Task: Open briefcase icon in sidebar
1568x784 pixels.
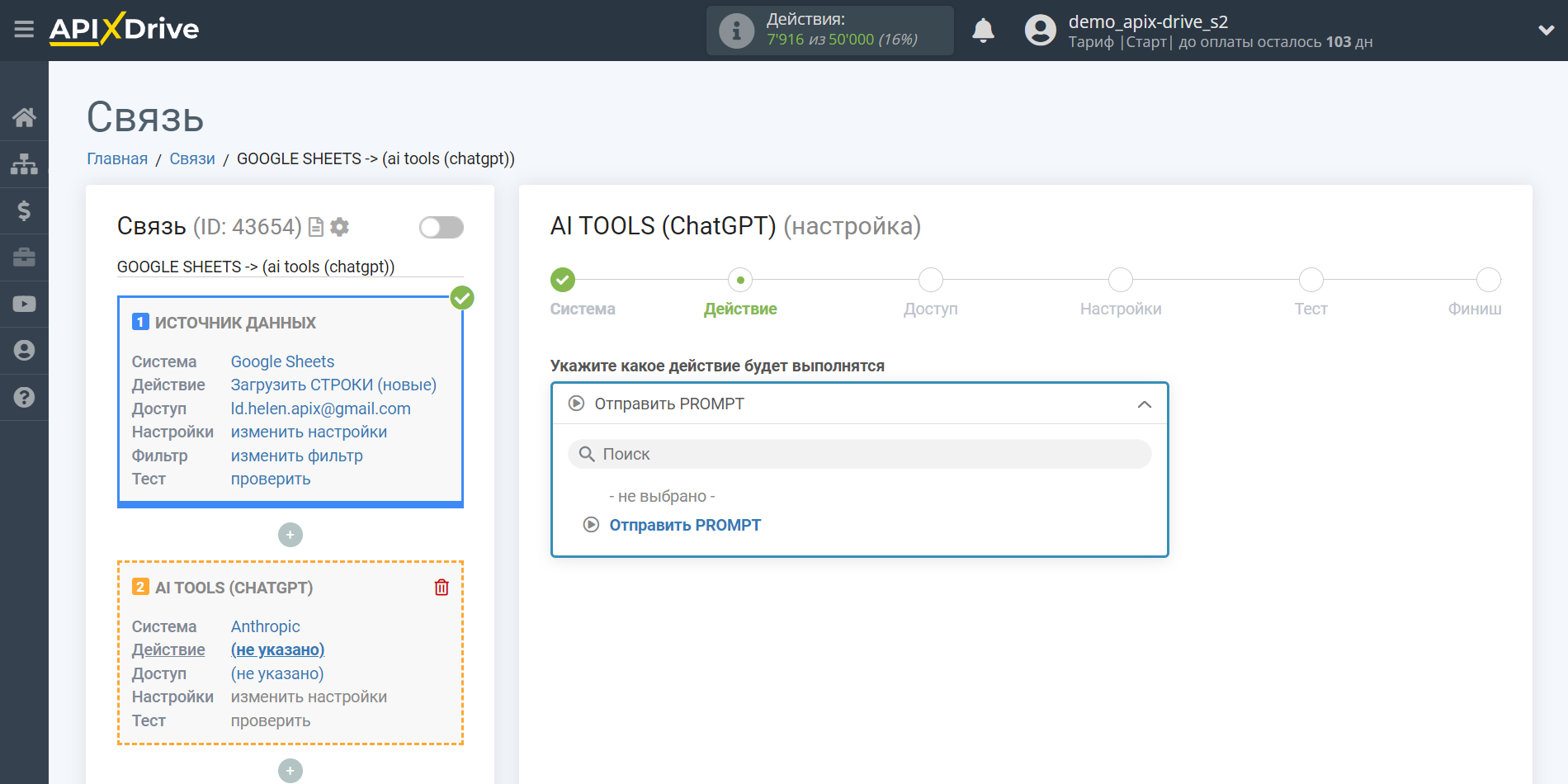Action: [x=24, y=257]
